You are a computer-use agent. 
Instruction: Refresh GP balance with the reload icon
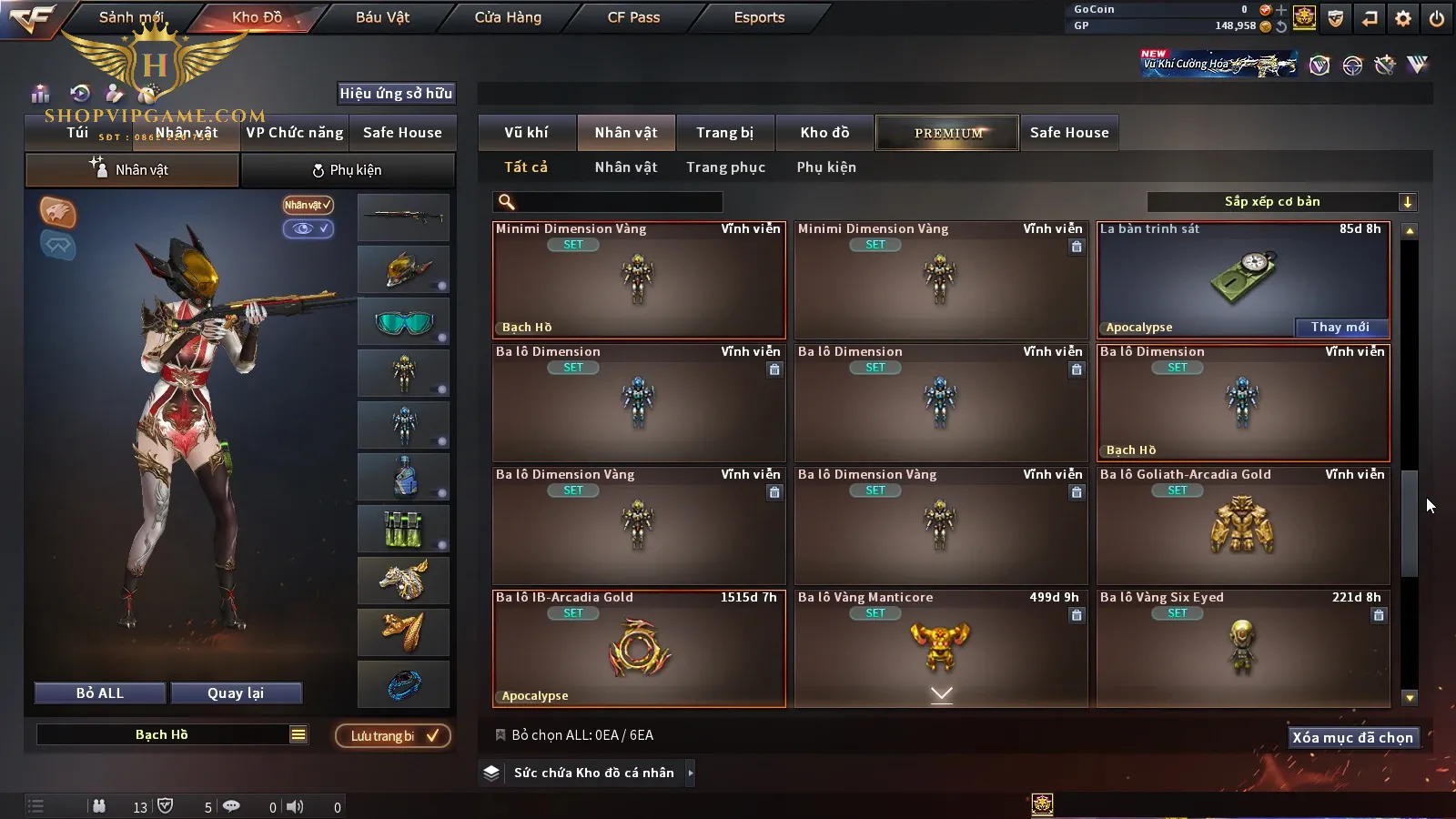tap(1281, 26)
